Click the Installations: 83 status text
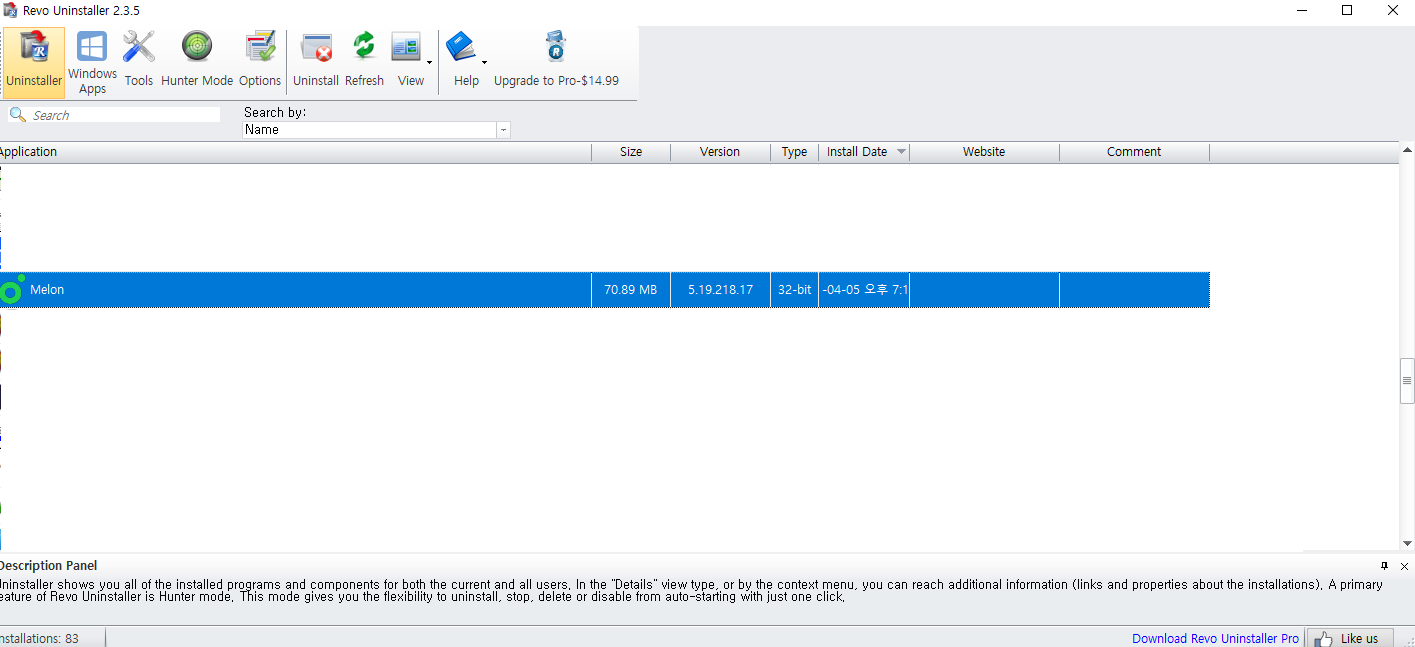The width and height of the screenshot is (1415, 647). pyautogui.click(x=39, y=638)
